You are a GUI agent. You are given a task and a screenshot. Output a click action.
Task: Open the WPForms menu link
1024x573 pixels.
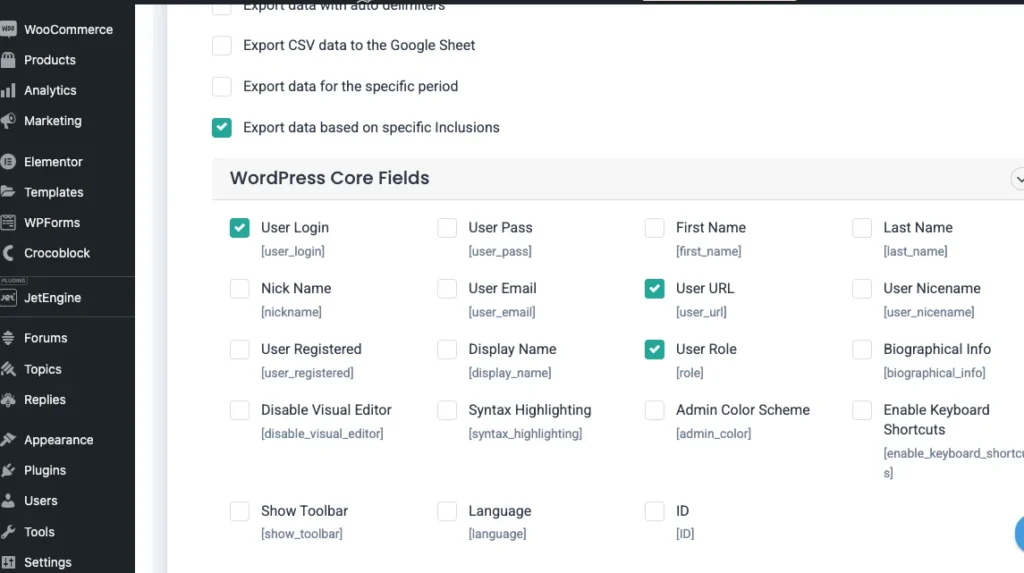pos(52,223)
